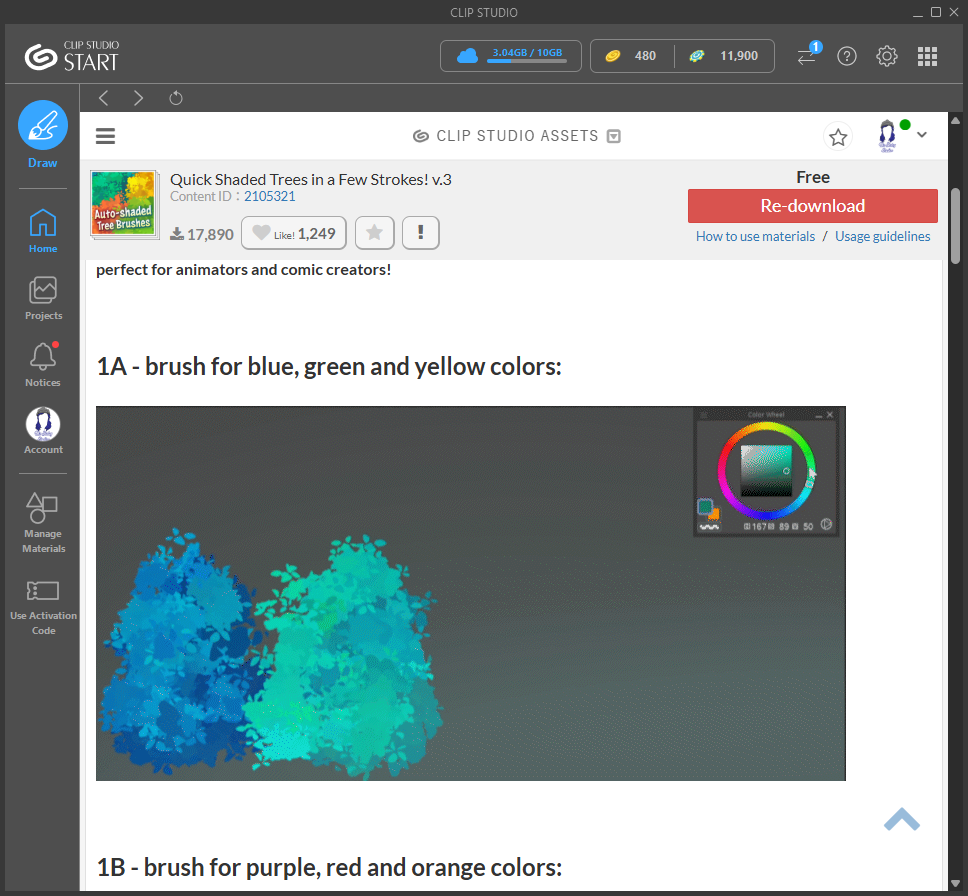Click the Clip Studio START logo
The image size is (968, 896).
point(72,56)
